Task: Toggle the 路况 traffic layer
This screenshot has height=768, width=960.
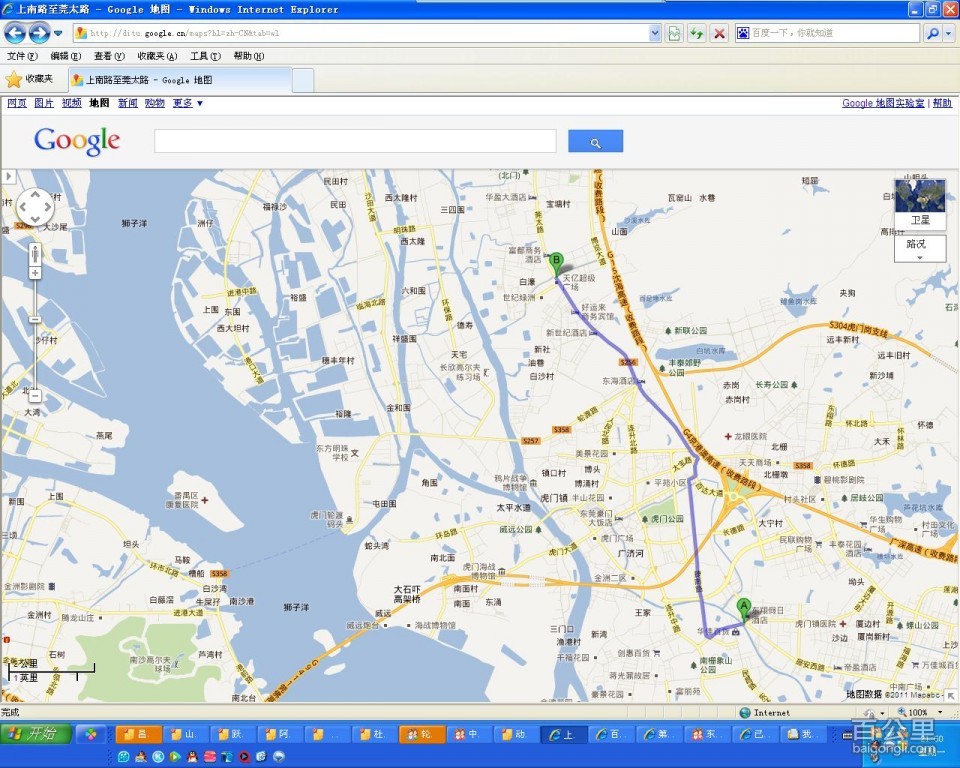Action: click(919, 247)
